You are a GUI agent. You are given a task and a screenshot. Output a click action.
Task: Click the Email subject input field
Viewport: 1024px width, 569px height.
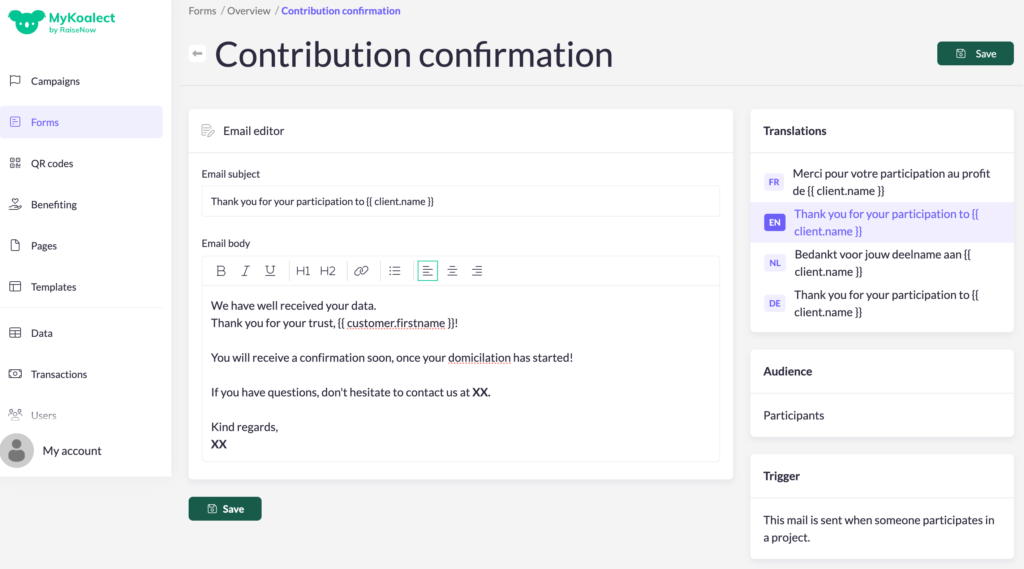coord(460,201)
